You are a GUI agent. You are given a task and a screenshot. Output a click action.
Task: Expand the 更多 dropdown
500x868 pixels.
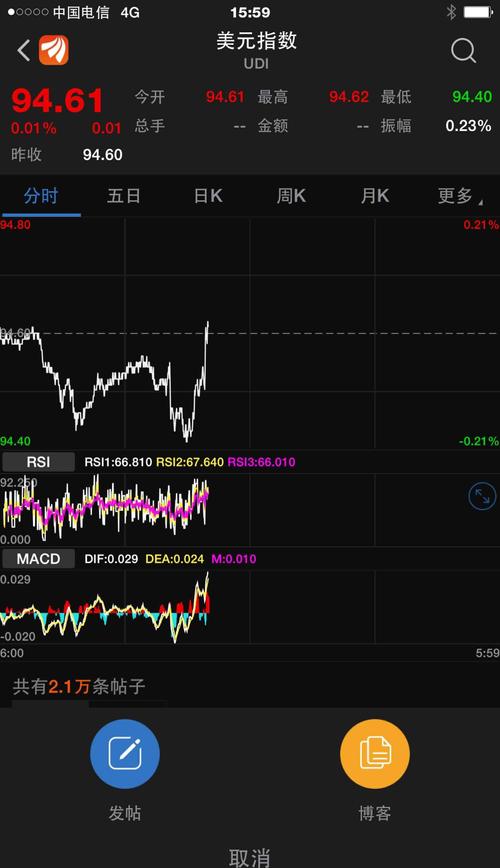coord(459,195)
